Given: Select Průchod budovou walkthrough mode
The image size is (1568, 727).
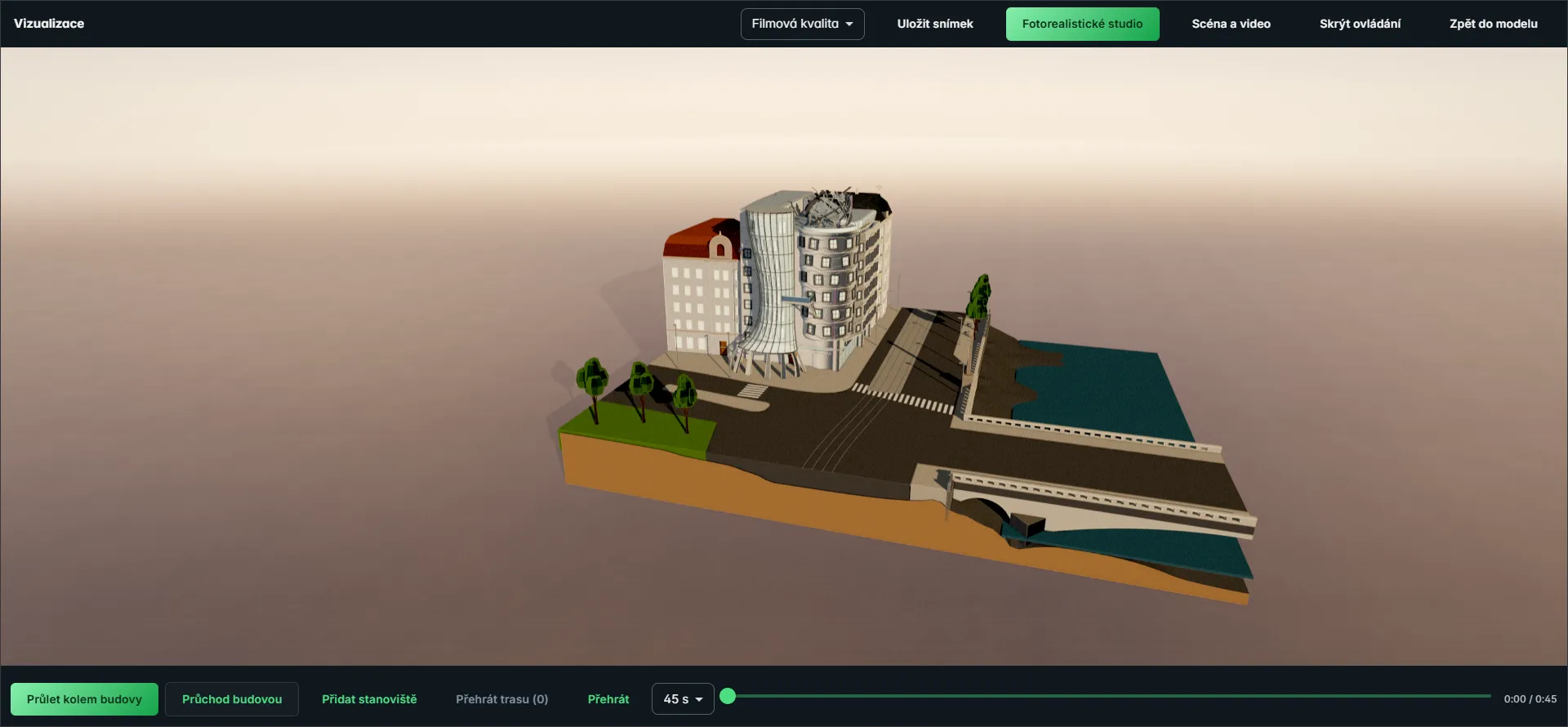Looking at the screenshot, I should pyautogui.click(x=232, y=699).
